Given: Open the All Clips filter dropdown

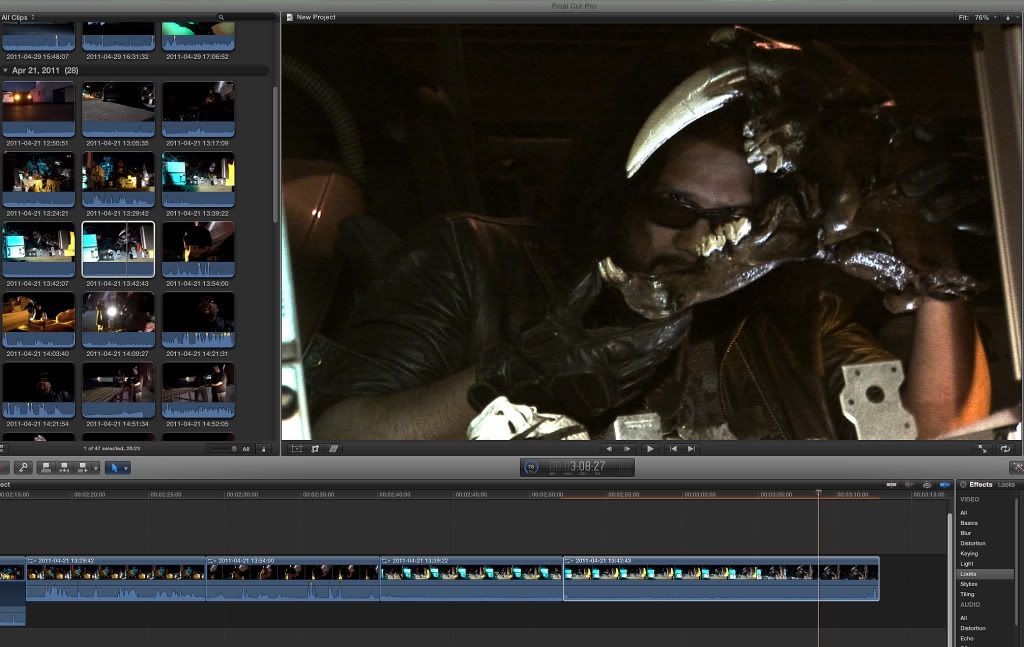Looking at the screenshot, I should pos(18,18).
